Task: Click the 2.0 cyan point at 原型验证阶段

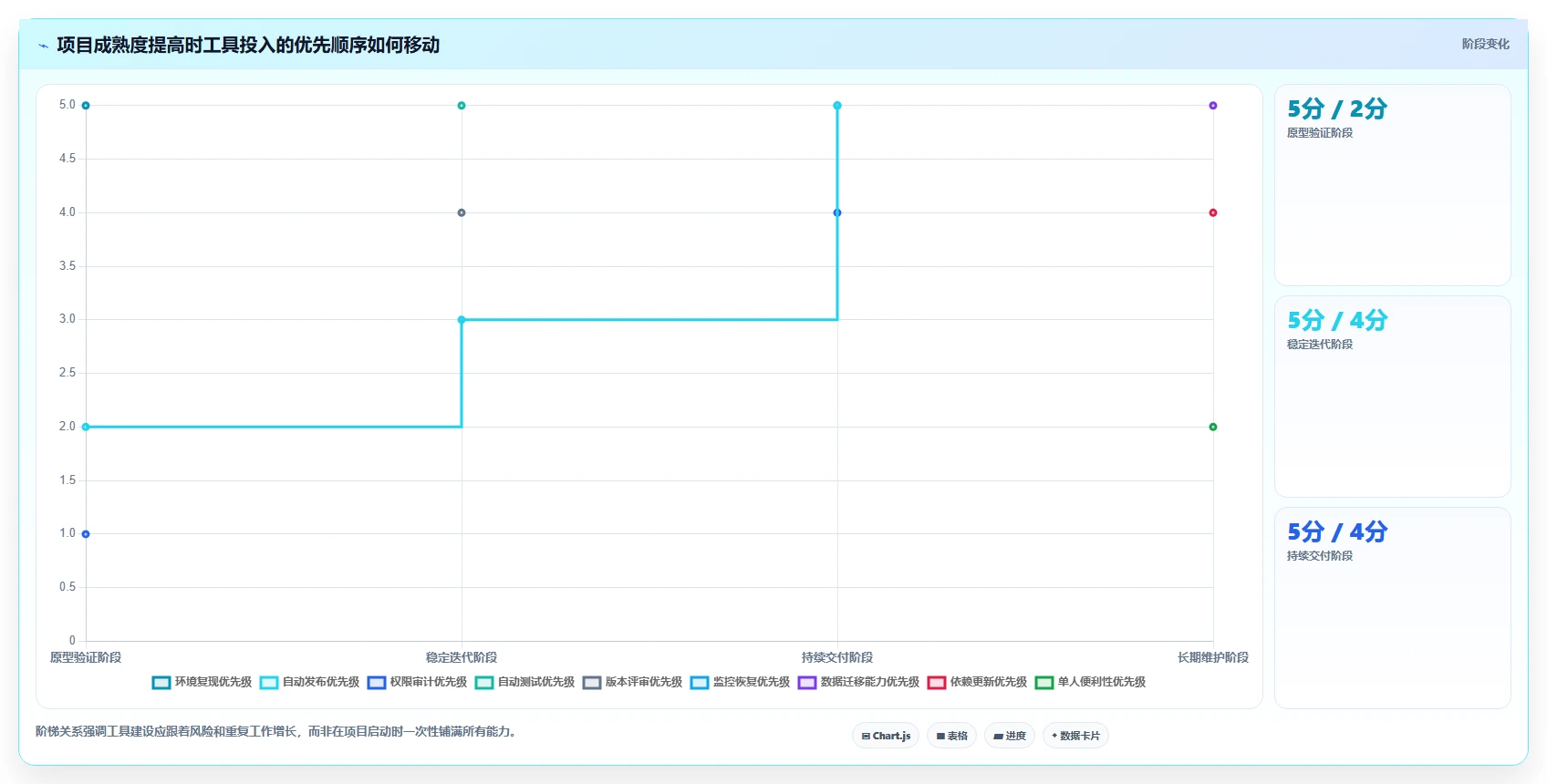Action: (86, 427)
